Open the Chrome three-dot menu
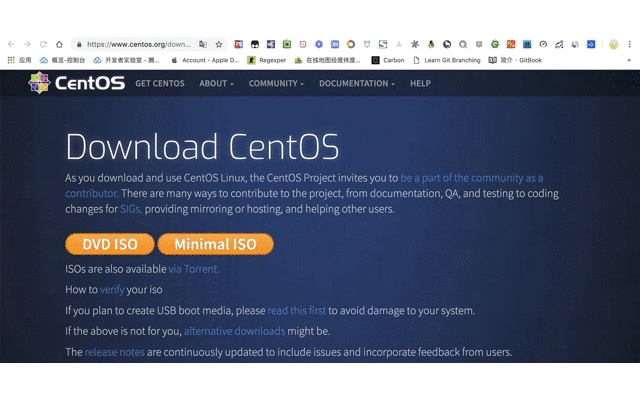The height and width of the screenshot is (400, 640). click(x=630, y=44)
